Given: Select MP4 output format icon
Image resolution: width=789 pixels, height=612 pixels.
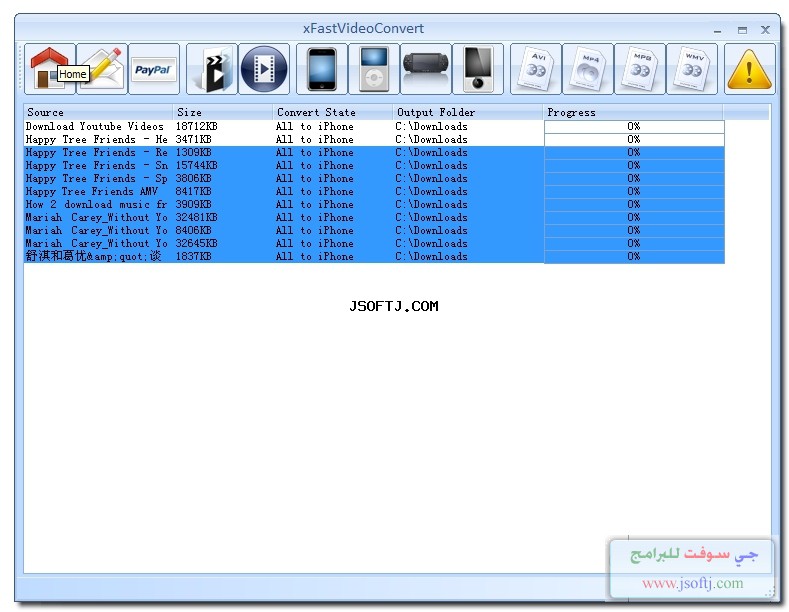Looking at the screenshot, I should click(588, 68).
